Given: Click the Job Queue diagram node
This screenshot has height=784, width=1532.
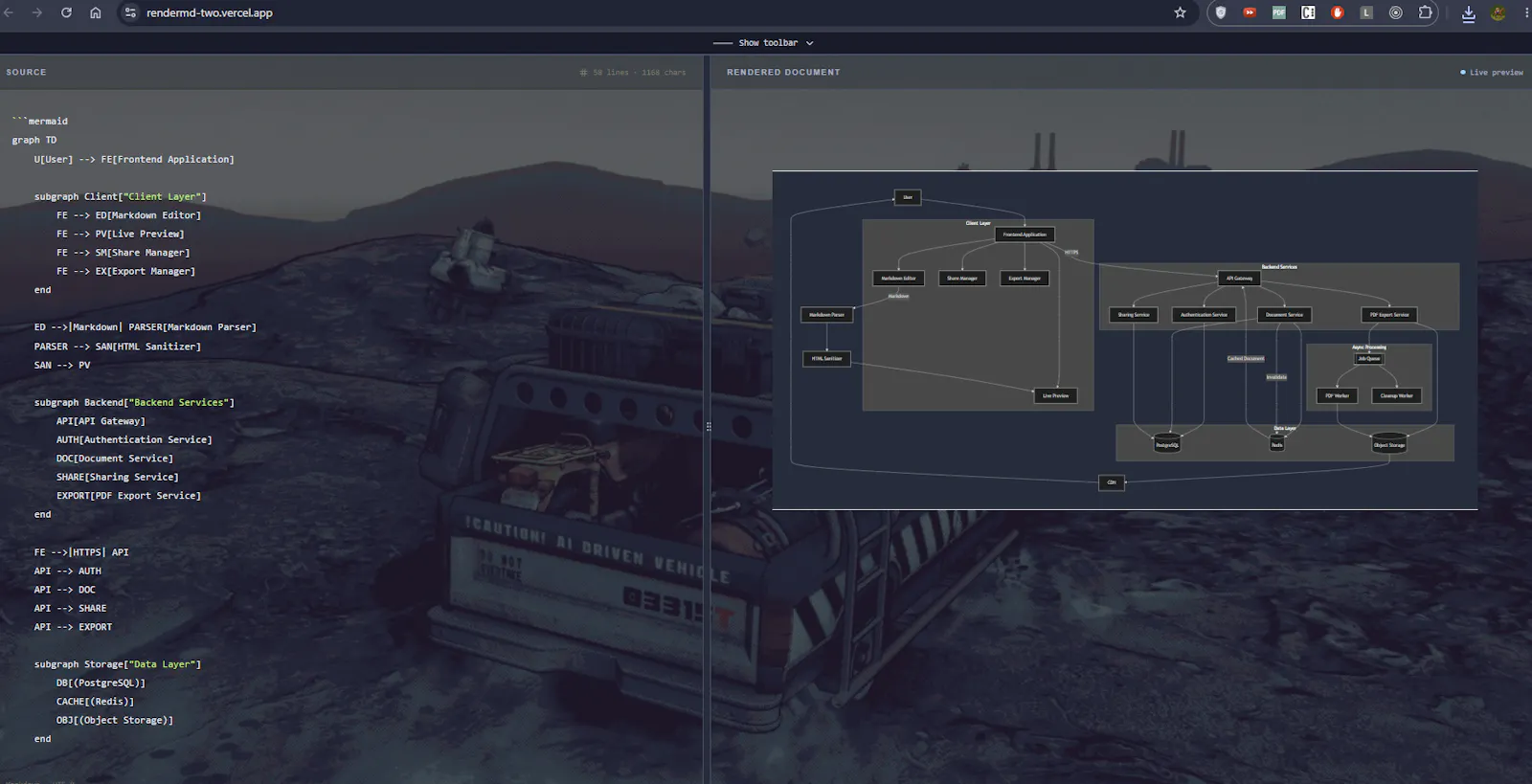Looking at the screenshot, I should point(1369,359).
